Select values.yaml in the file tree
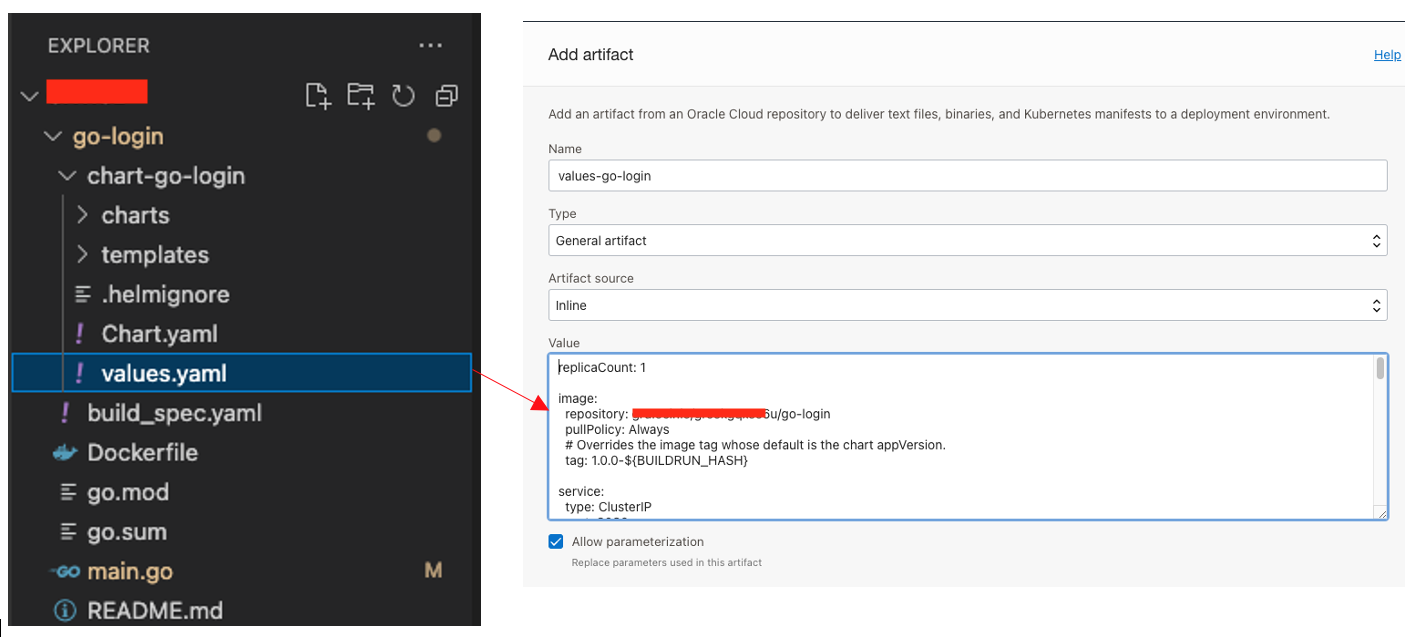Image resolution: width=1413 pixels, height=637 pixels. 241,374
